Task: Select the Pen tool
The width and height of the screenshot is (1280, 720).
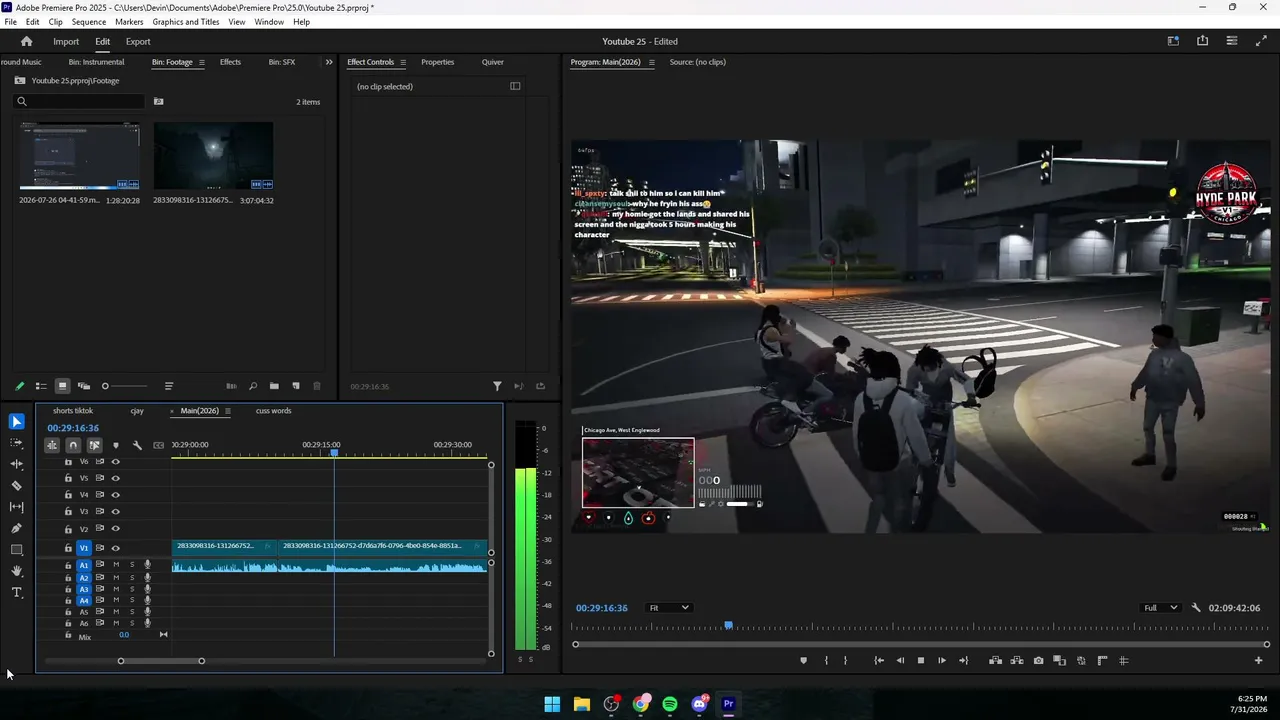Action: [x=16, y=528]
